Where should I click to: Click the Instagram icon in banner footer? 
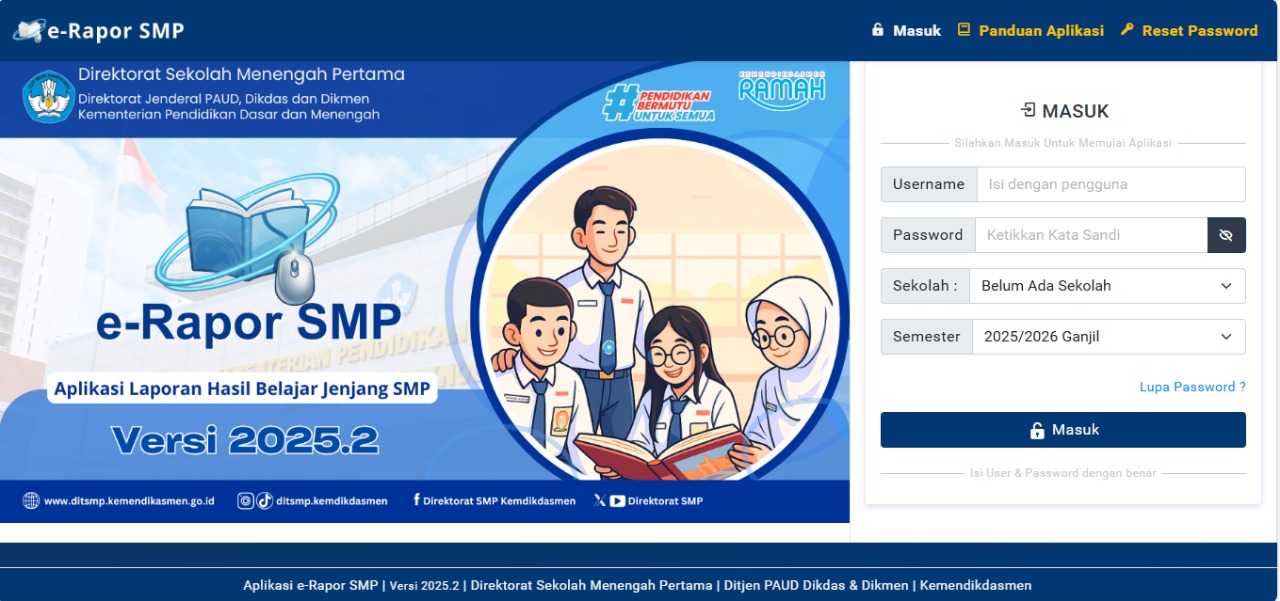click(x=245, y=501)
